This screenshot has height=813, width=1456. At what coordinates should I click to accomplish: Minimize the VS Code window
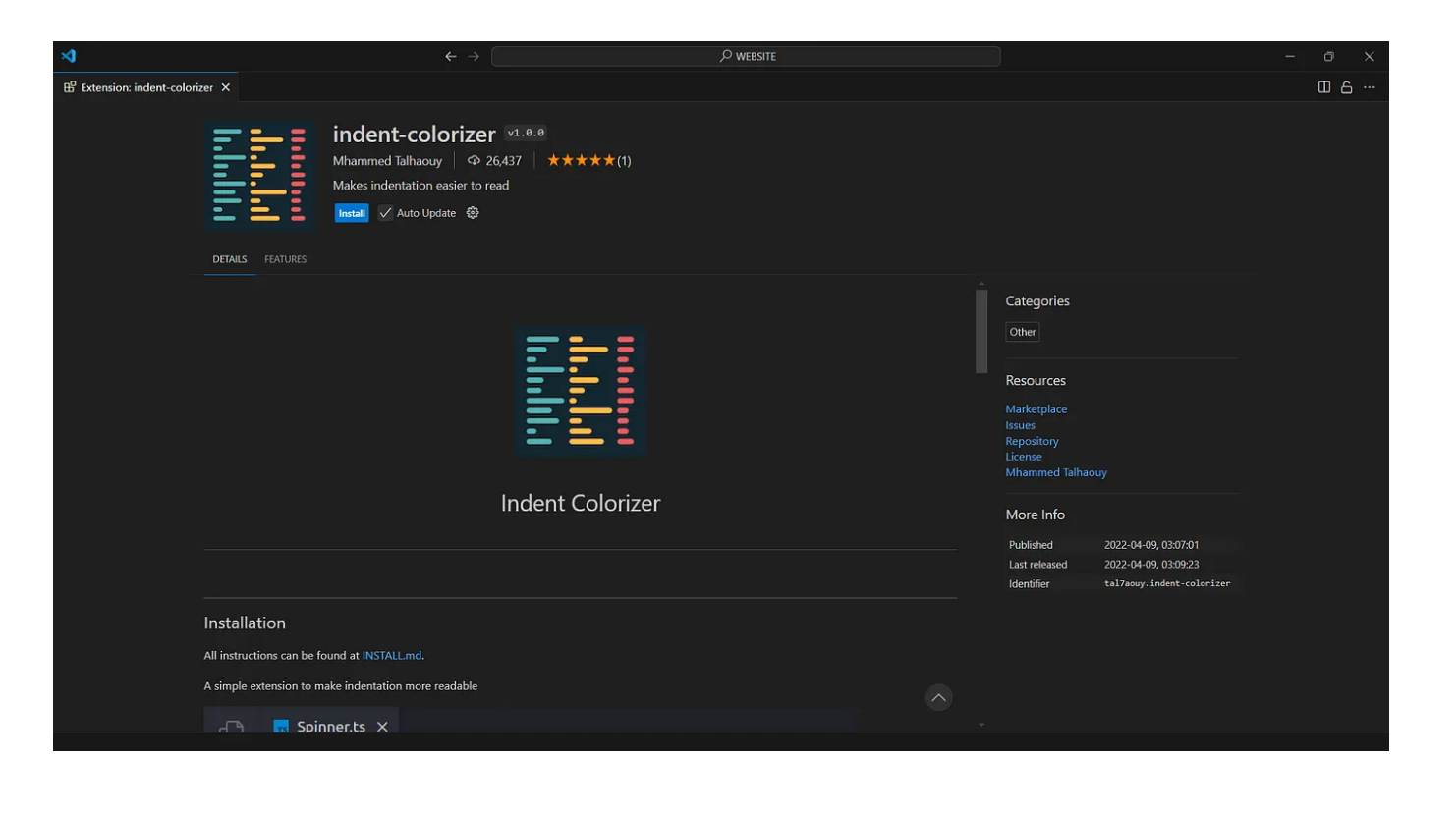coord(1290,57)
